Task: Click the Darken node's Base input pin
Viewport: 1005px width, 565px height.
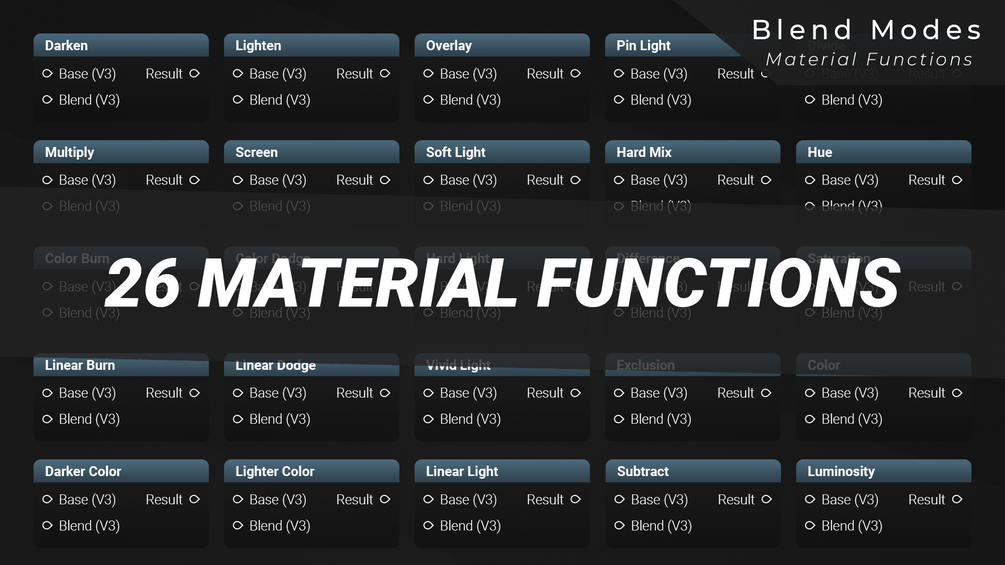Action: click(x=47, y=74)
